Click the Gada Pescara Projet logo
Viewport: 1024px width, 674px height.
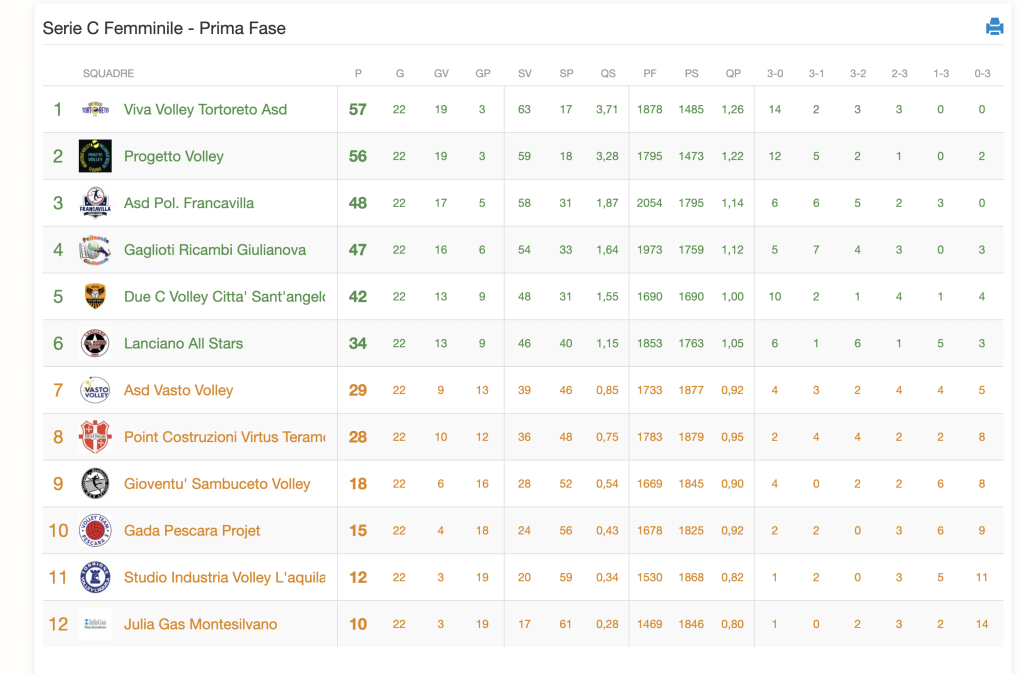pyautogui.click(x=95, y=530)
